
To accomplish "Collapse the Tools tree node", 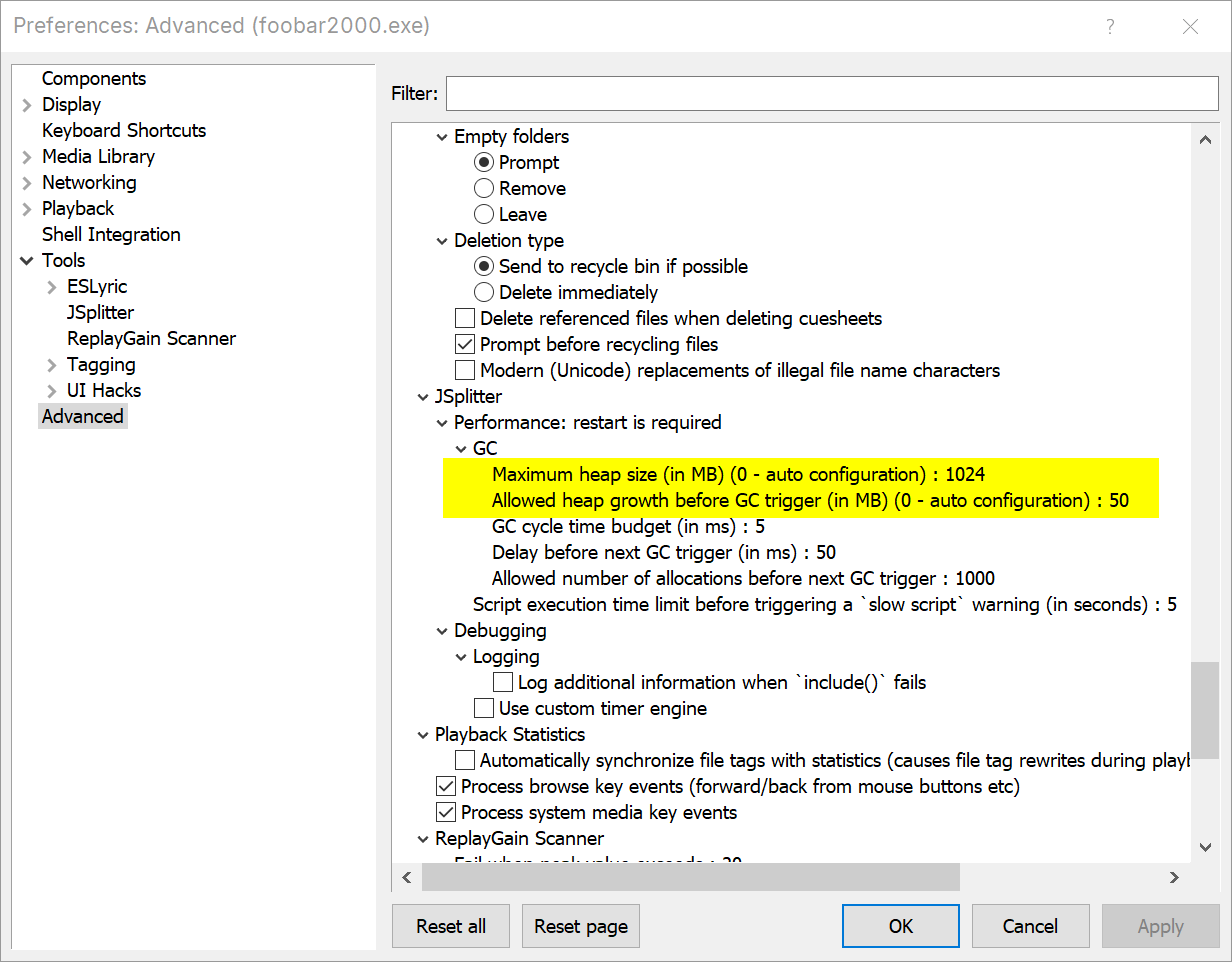I will 27,261.
